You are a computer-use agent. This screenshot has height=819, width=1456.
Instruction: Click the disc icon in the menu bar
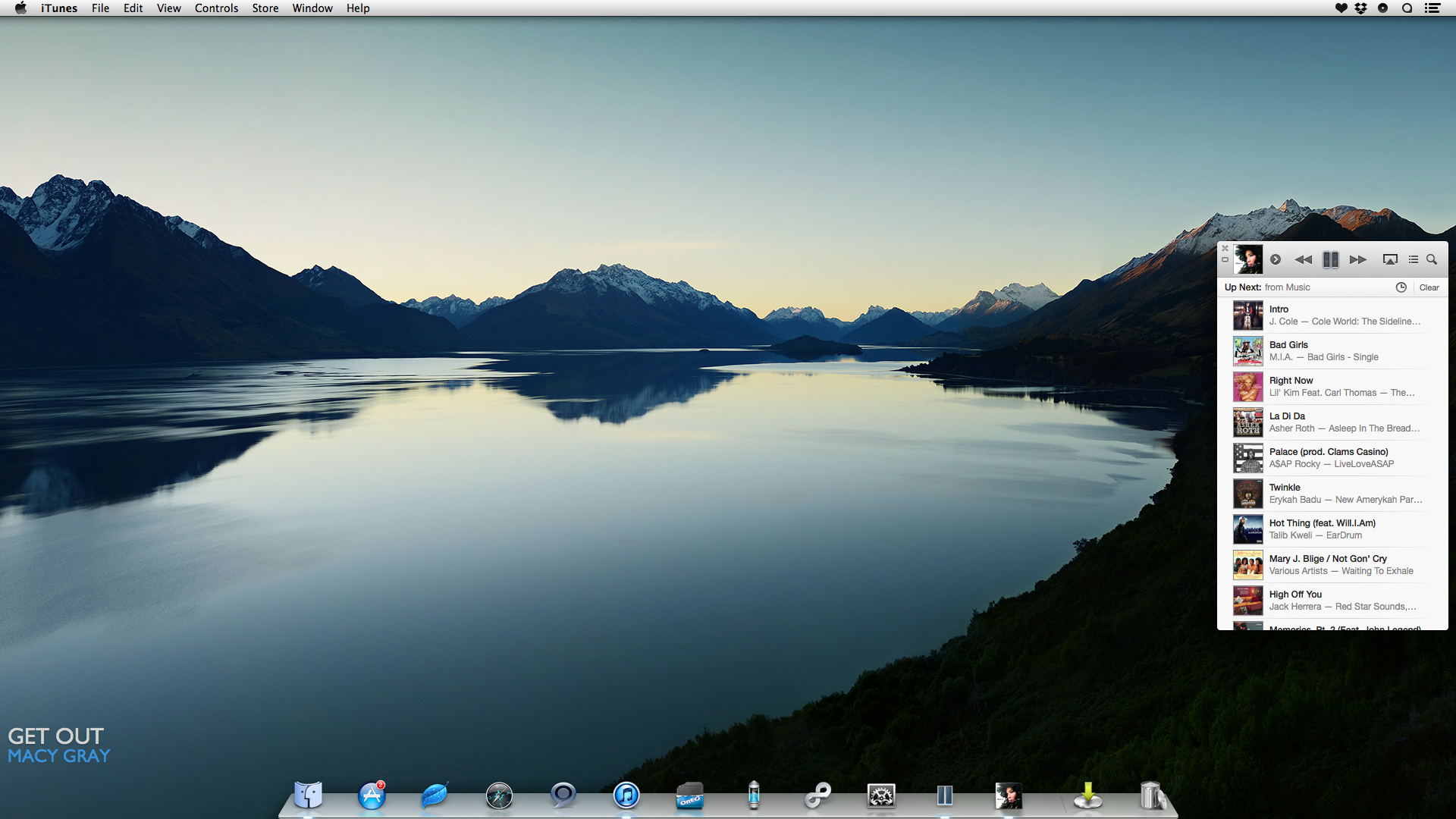tap(1383, 8)
